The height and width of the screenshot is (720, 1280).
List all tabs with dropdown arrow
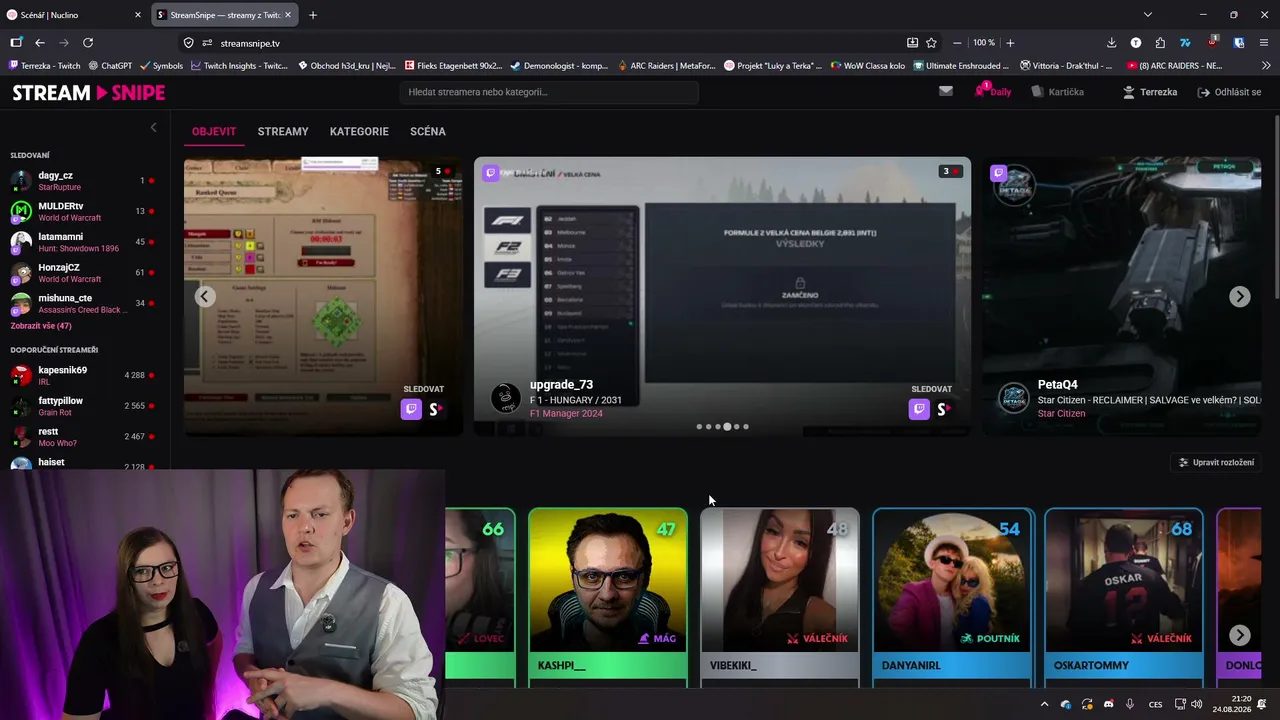click(x=1148, y=15)
